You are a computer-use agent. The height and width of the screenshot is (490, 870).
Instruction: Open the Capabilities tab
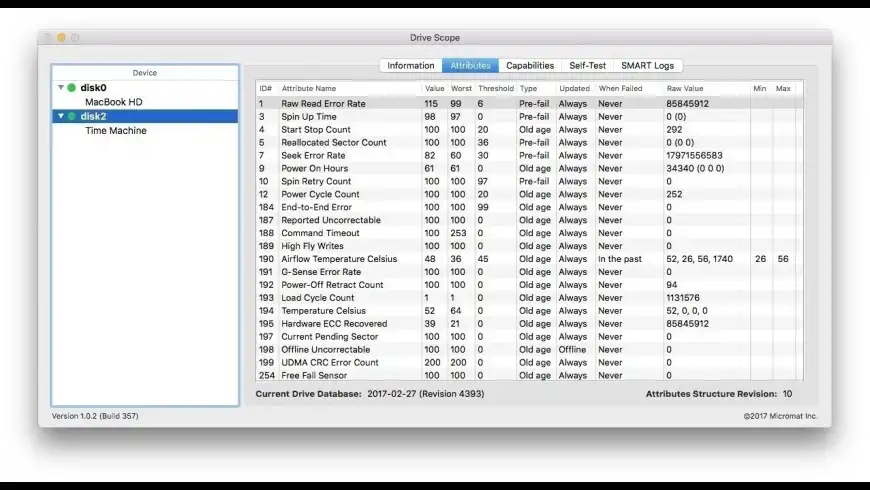(x=530, y=65)
